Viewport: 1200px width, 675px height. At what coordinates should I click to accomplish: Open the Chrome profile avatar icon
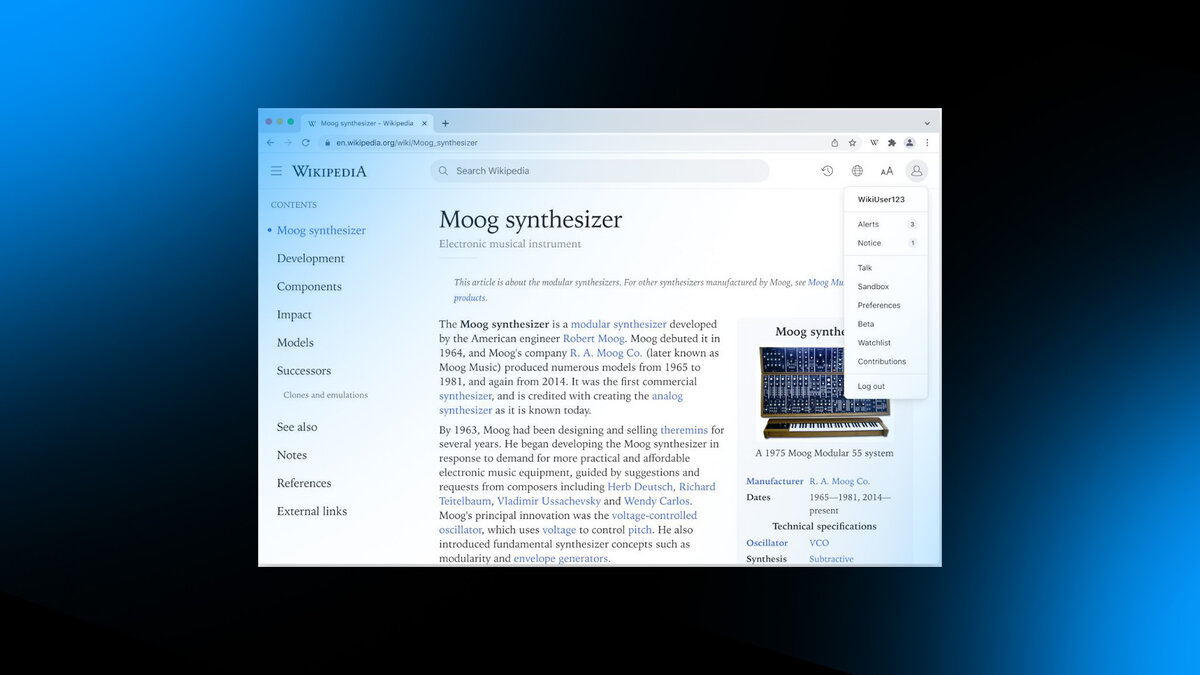tap(910, 143)
